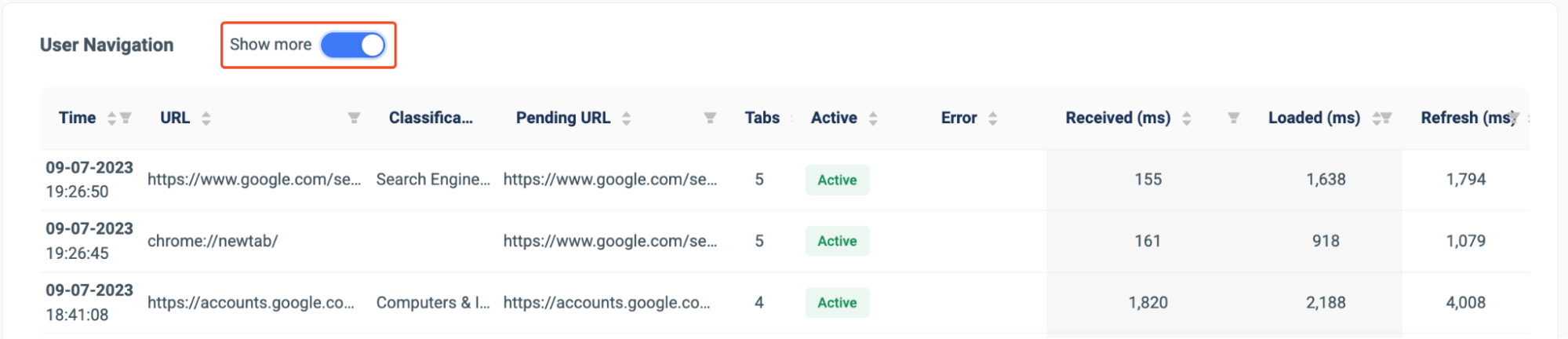Viewport: 1568px width, 339px height.
Task: Click the Active badge in first row
Action: click(837, 180)
